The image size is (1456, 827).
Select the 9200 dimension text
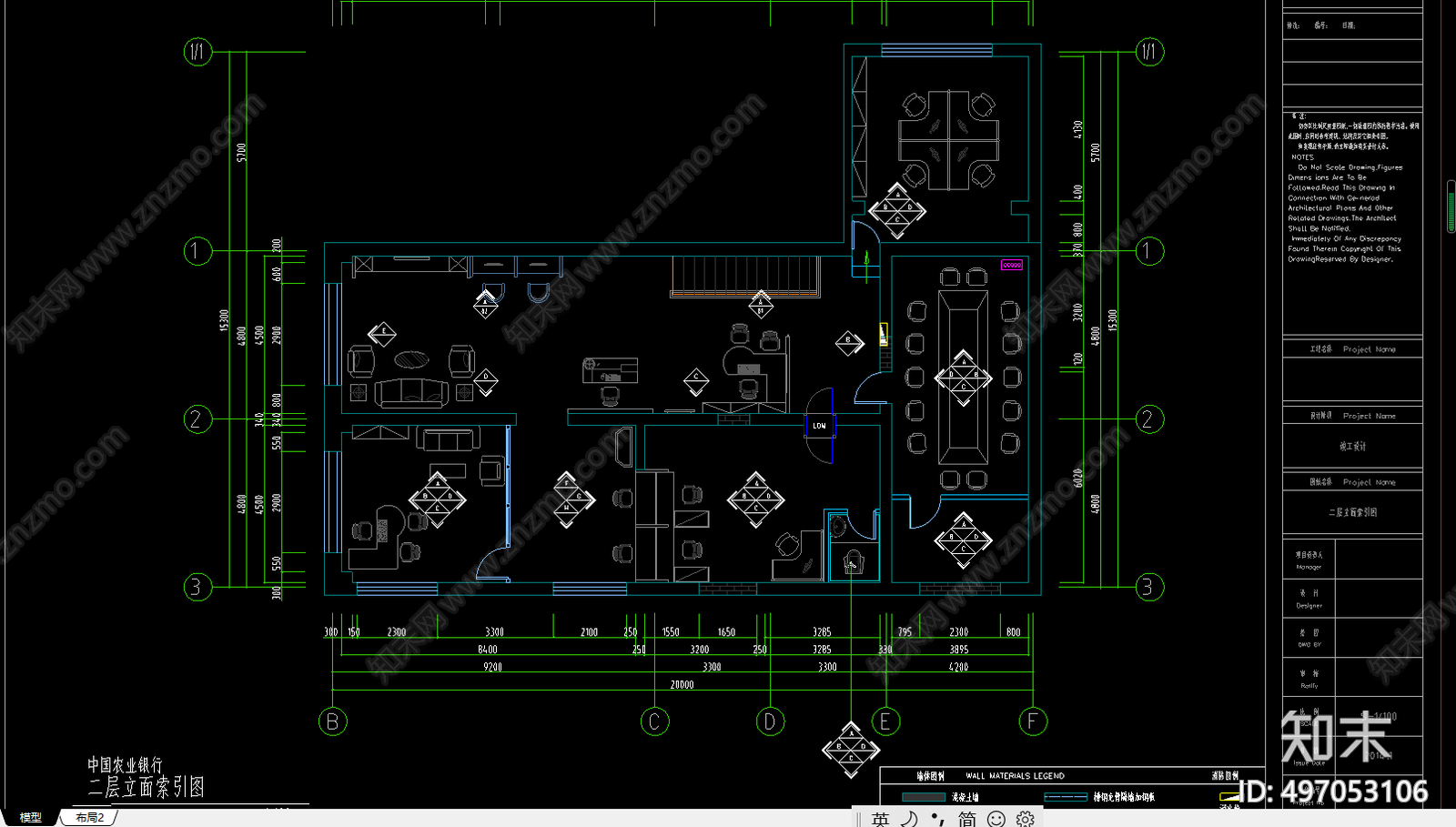[x=492, y=667]
